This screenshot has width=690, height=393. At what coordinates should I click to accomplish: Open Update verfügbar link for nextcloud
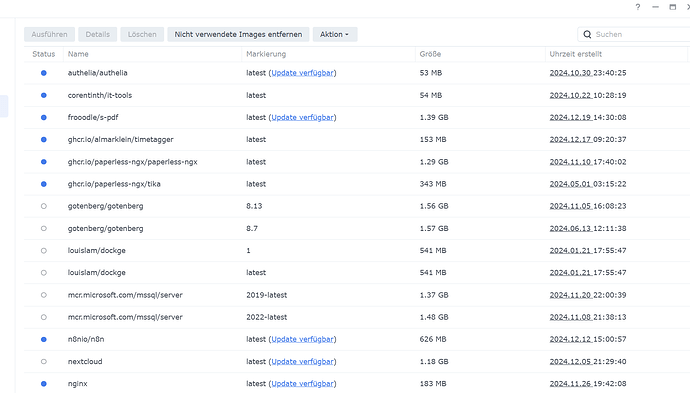(x=302, y=361)
